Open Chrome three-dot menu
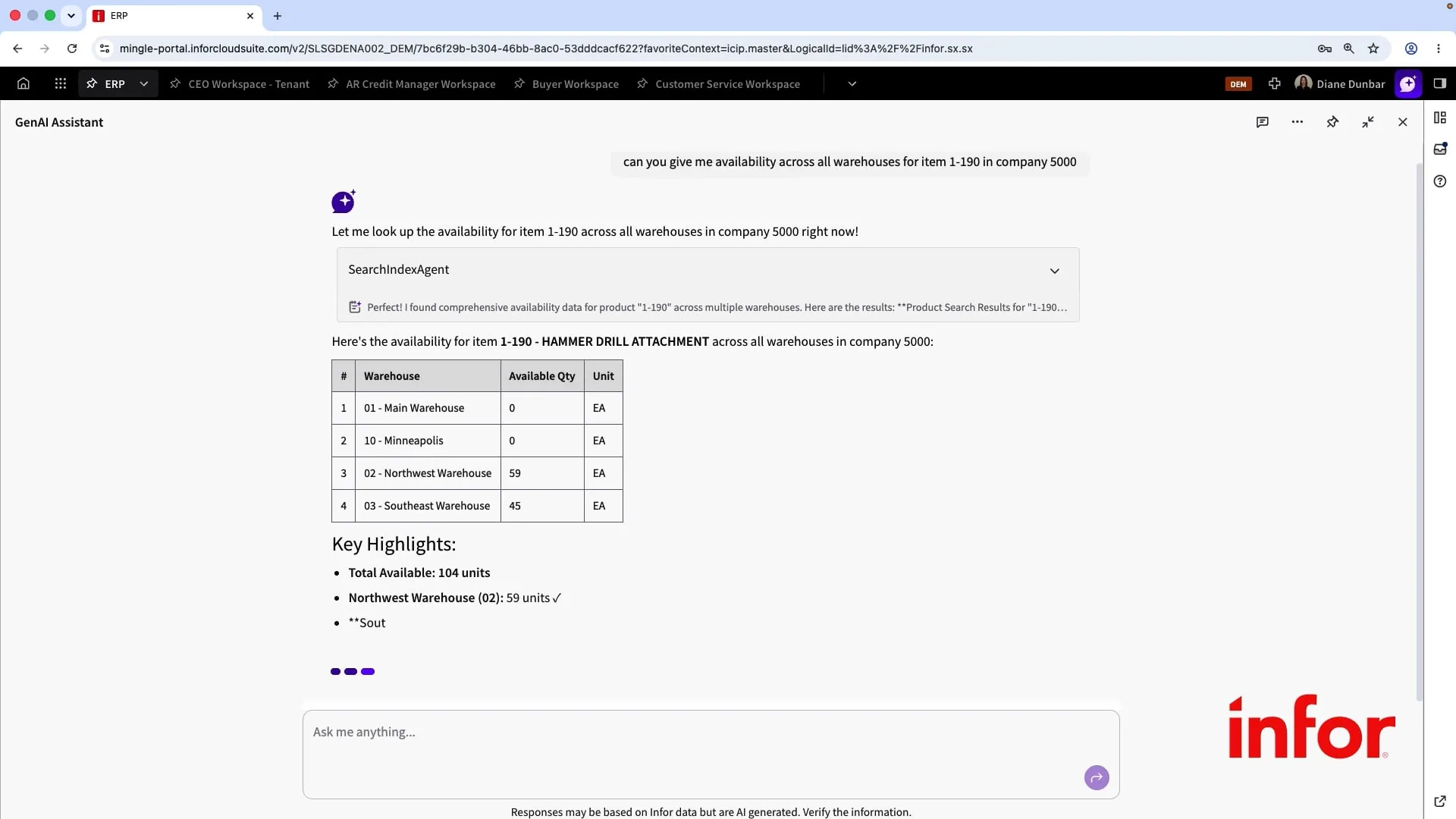 [x=1439, y=49]
